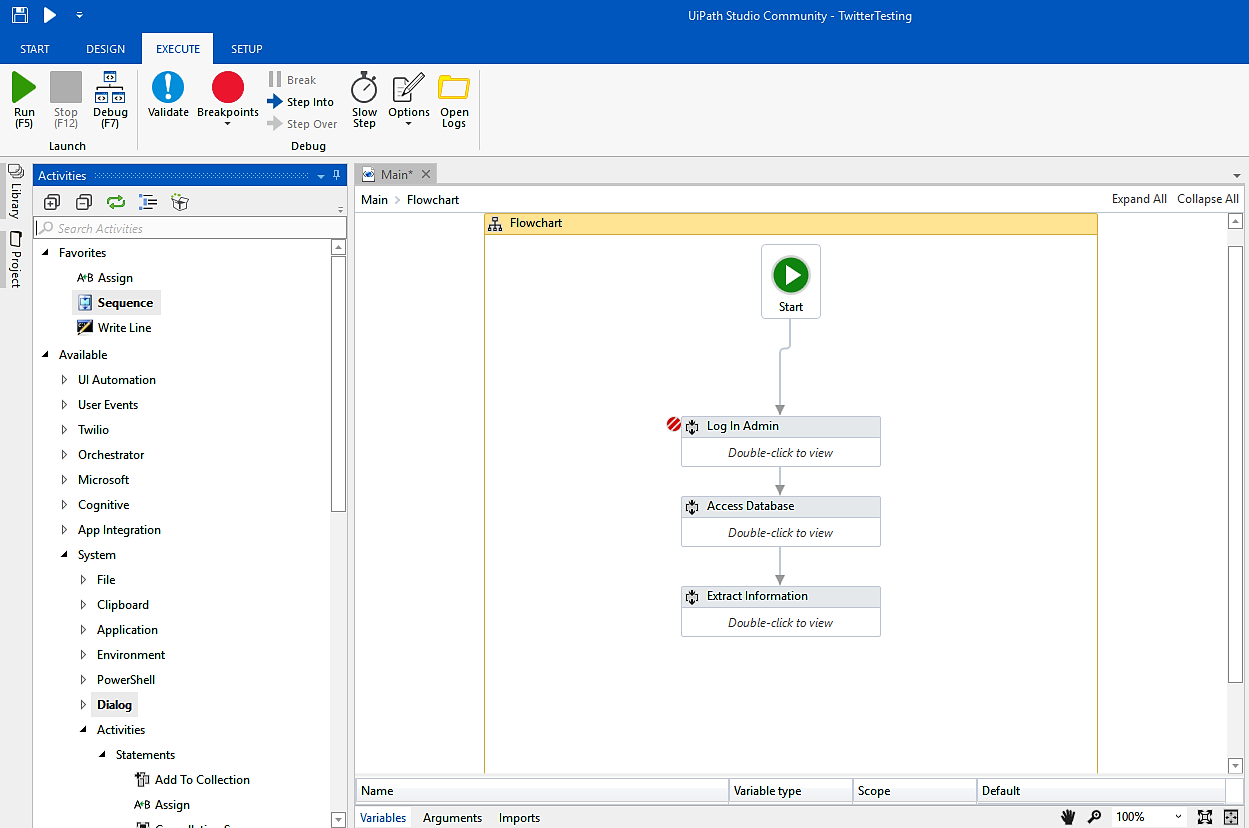Viewport: 1249px width, 828px height.
Task: Click the list view icon in Activities toolbar
Action: [148, 202]
